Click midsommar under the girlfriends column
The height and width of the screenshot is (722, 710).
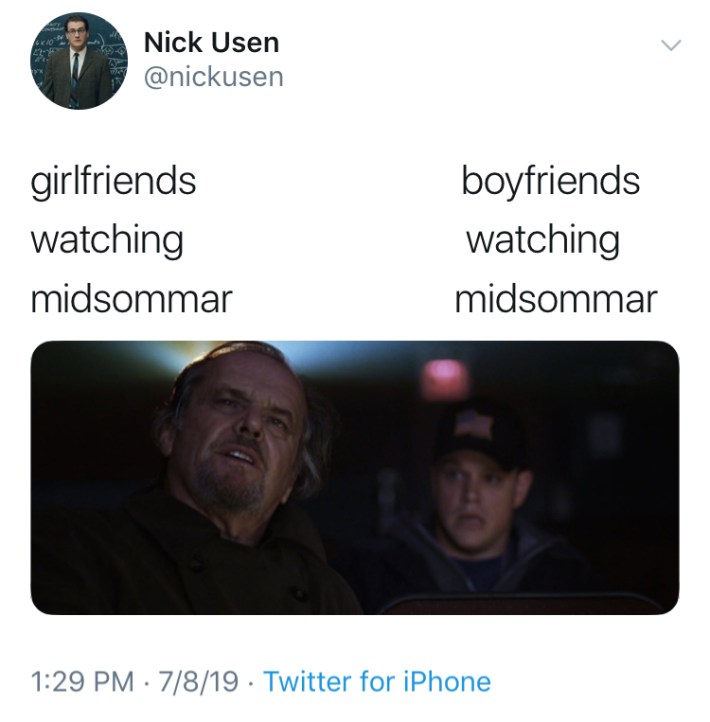coord(131,300)
